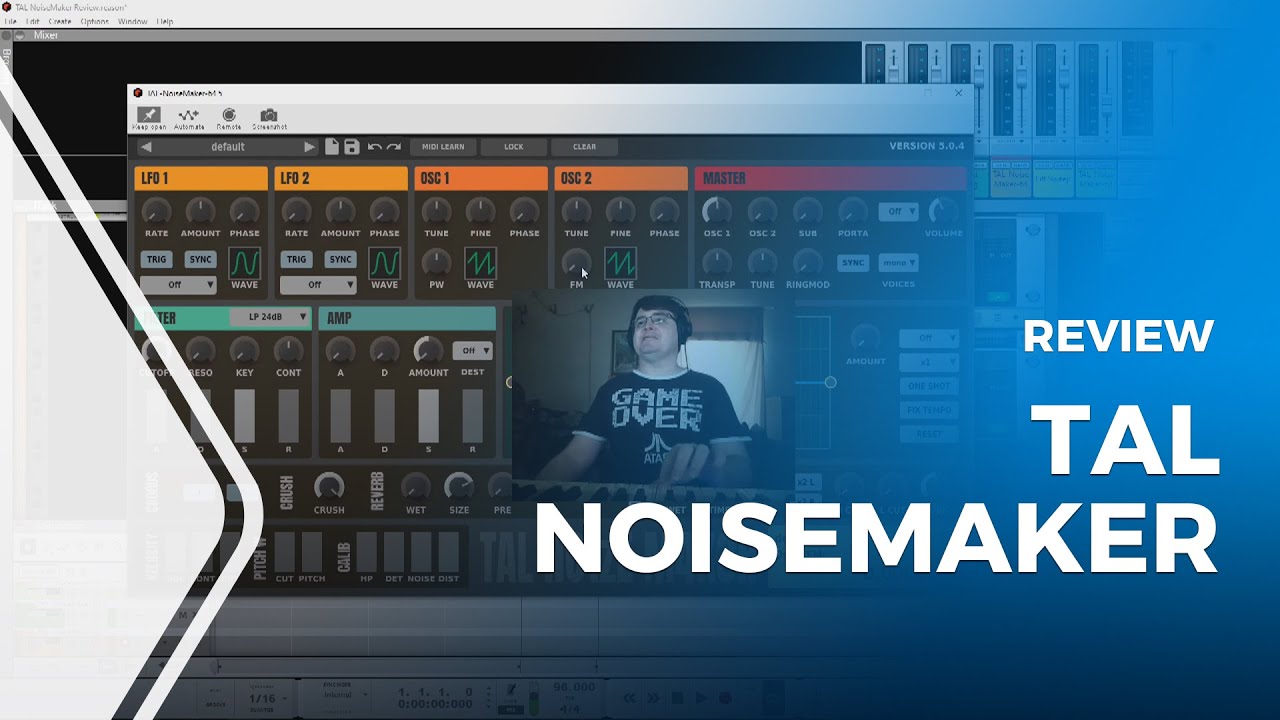The image size is (1280, 720).
Task: Open the Options menu
Action: coord(95,21)
